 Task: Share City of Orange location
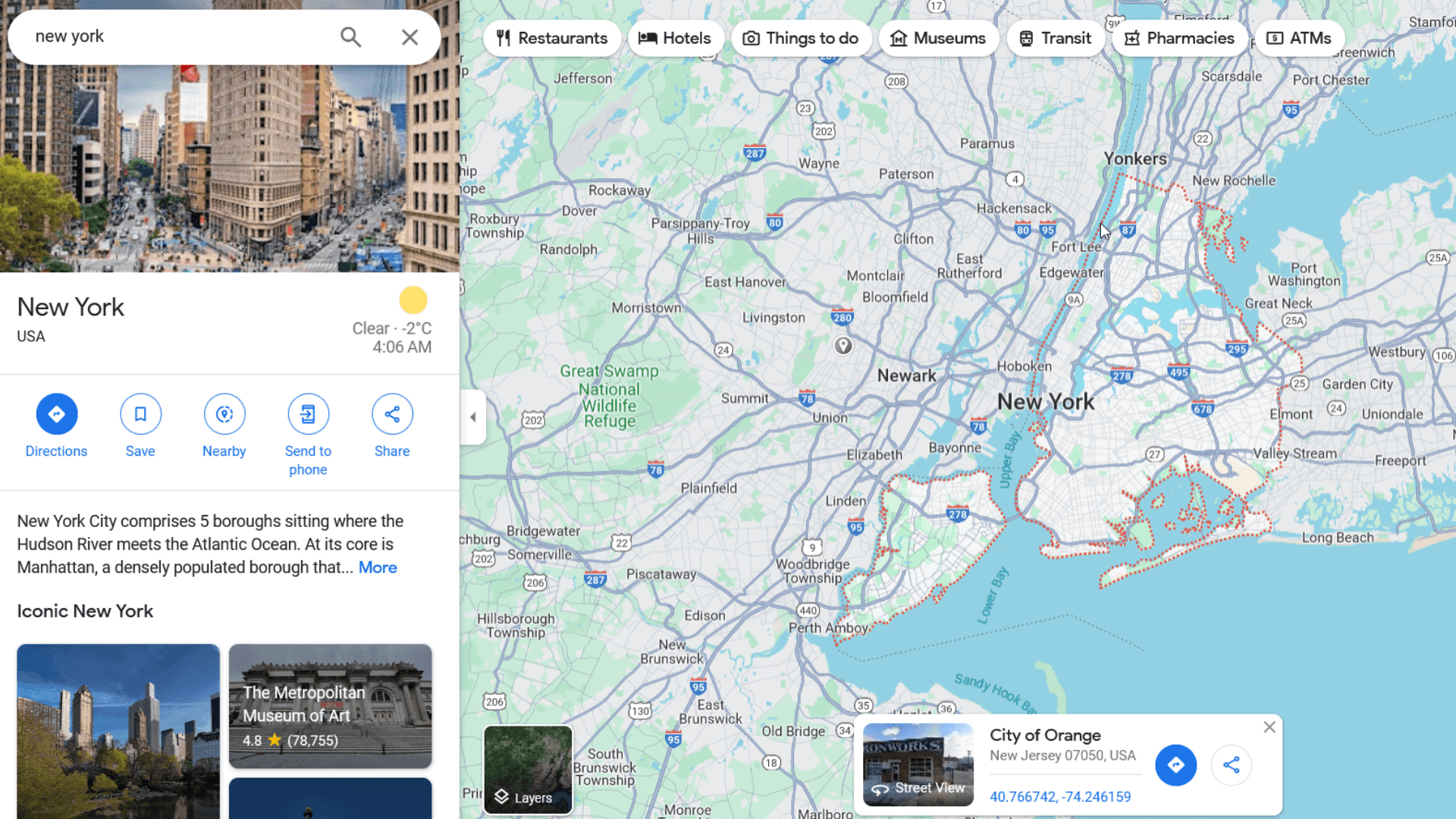[x=1232, y=765]
